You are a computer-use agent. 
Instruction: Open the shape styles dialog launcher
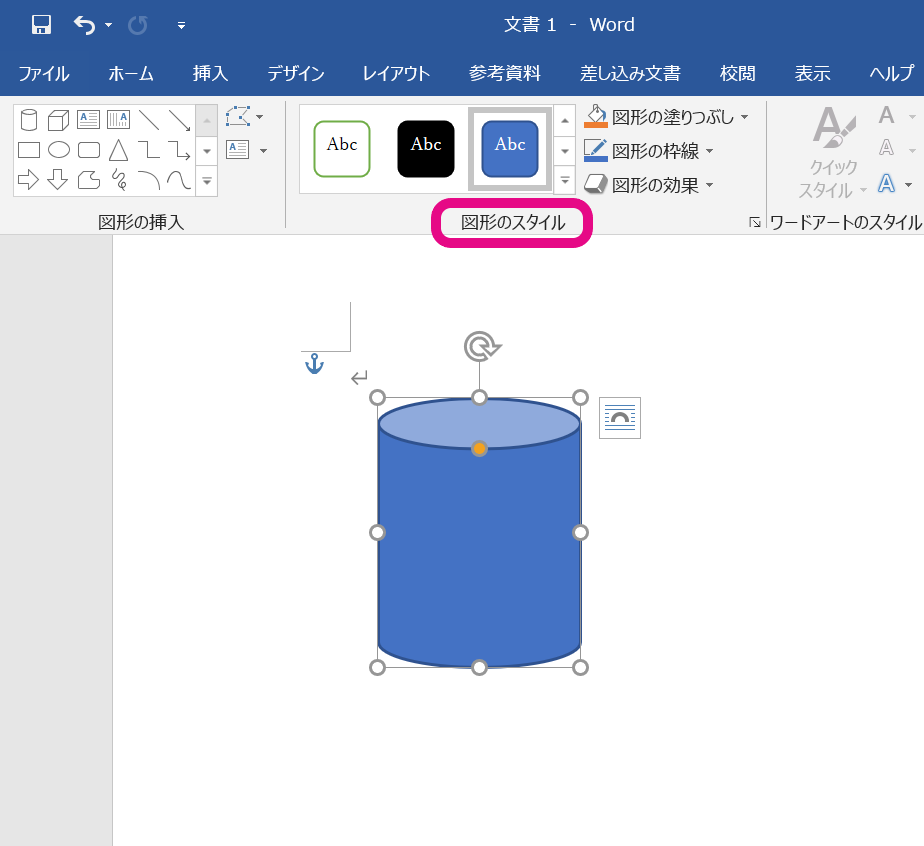pyautogui.click(x=755, y=223)
